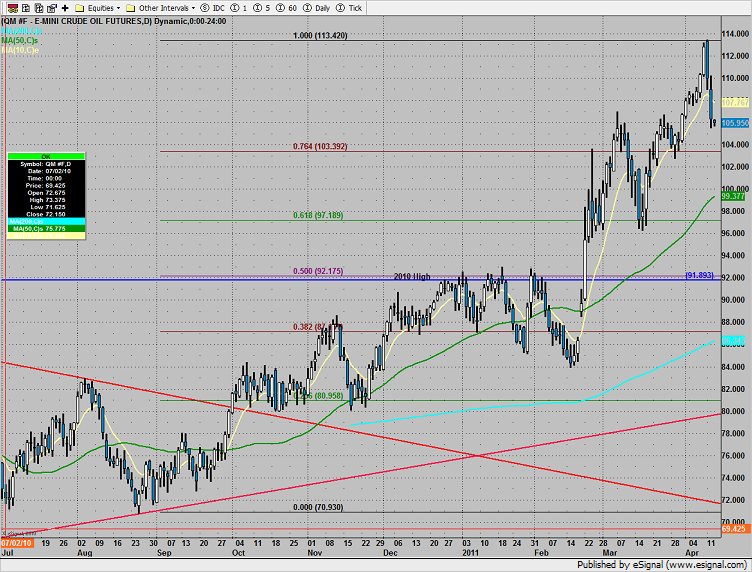Click the 69.425 orange cursor price tag
752x572 pixels.
pyautogui.click(x=734, y=529)
